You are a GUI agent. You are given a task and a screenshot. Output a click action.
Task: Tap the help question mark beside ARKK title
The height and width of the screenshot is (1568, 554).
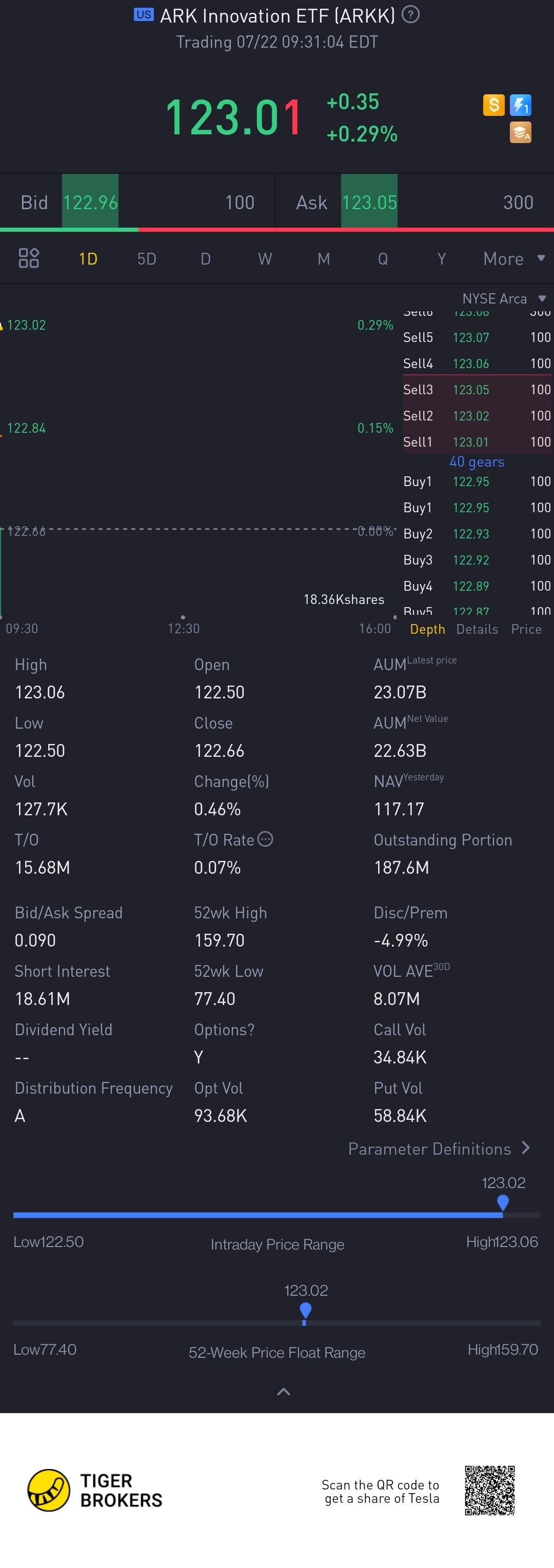(x=411, y=14)
